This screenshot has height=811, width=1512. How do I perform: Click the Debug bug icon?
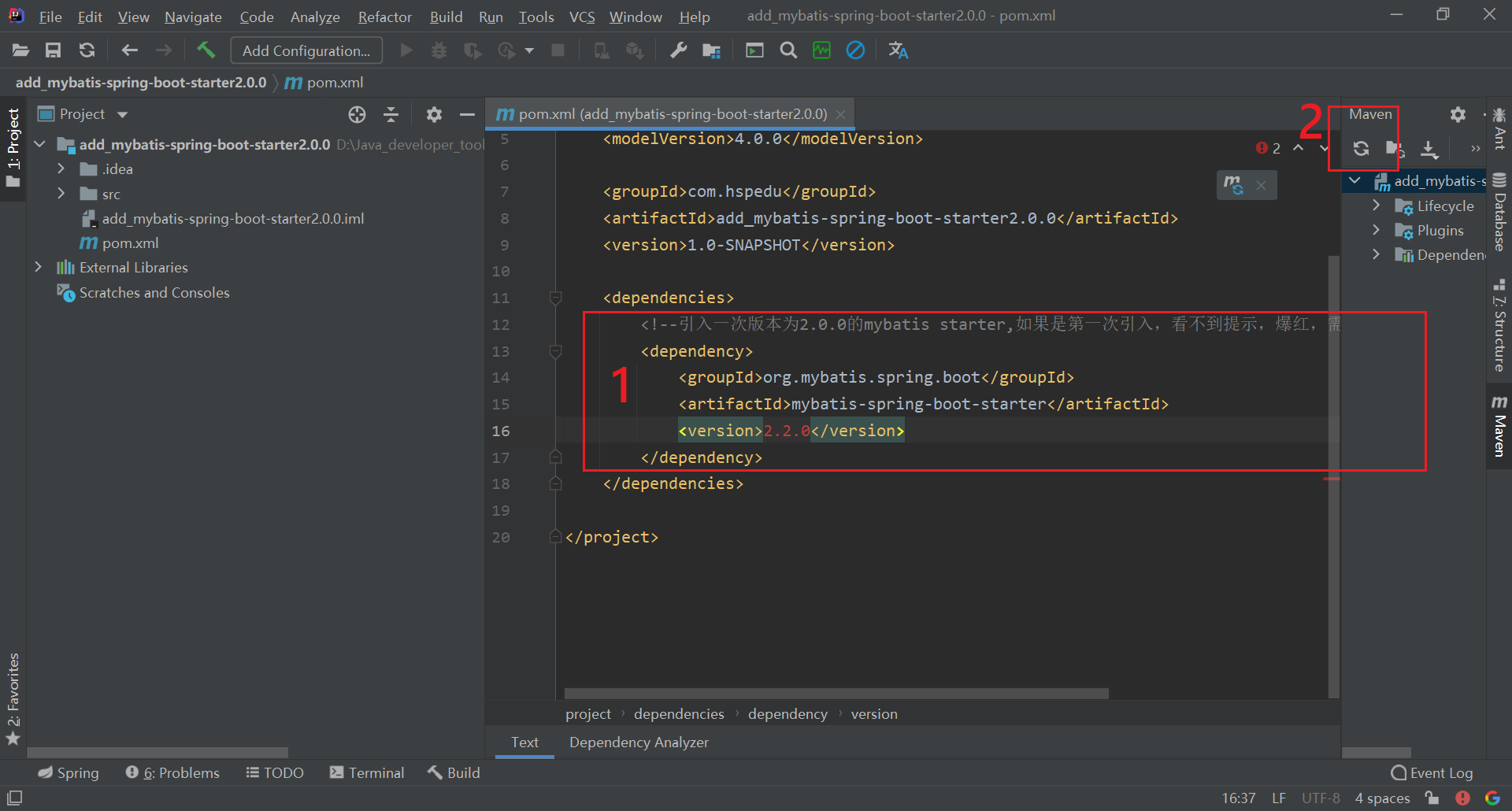(x=439, y=50)
